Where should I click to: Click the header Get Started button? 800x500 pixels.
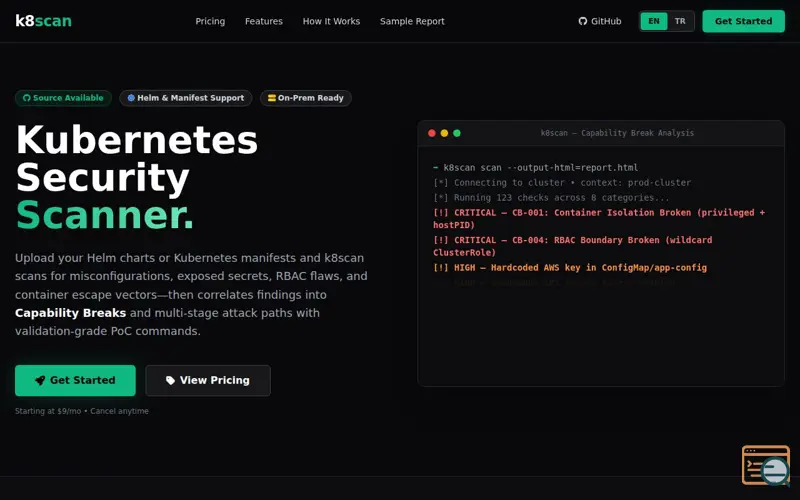tap(743, 21)
